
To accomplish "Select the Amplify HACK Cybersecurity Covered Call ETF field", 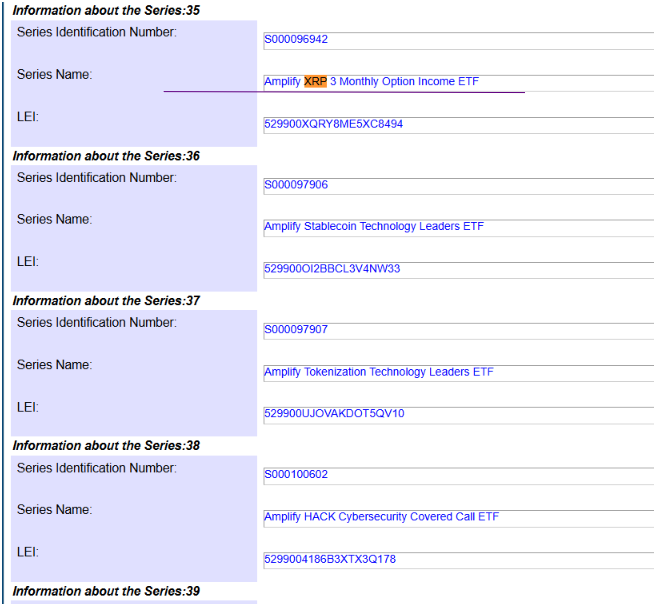I will pyautogui.click(x=459, y=519).
